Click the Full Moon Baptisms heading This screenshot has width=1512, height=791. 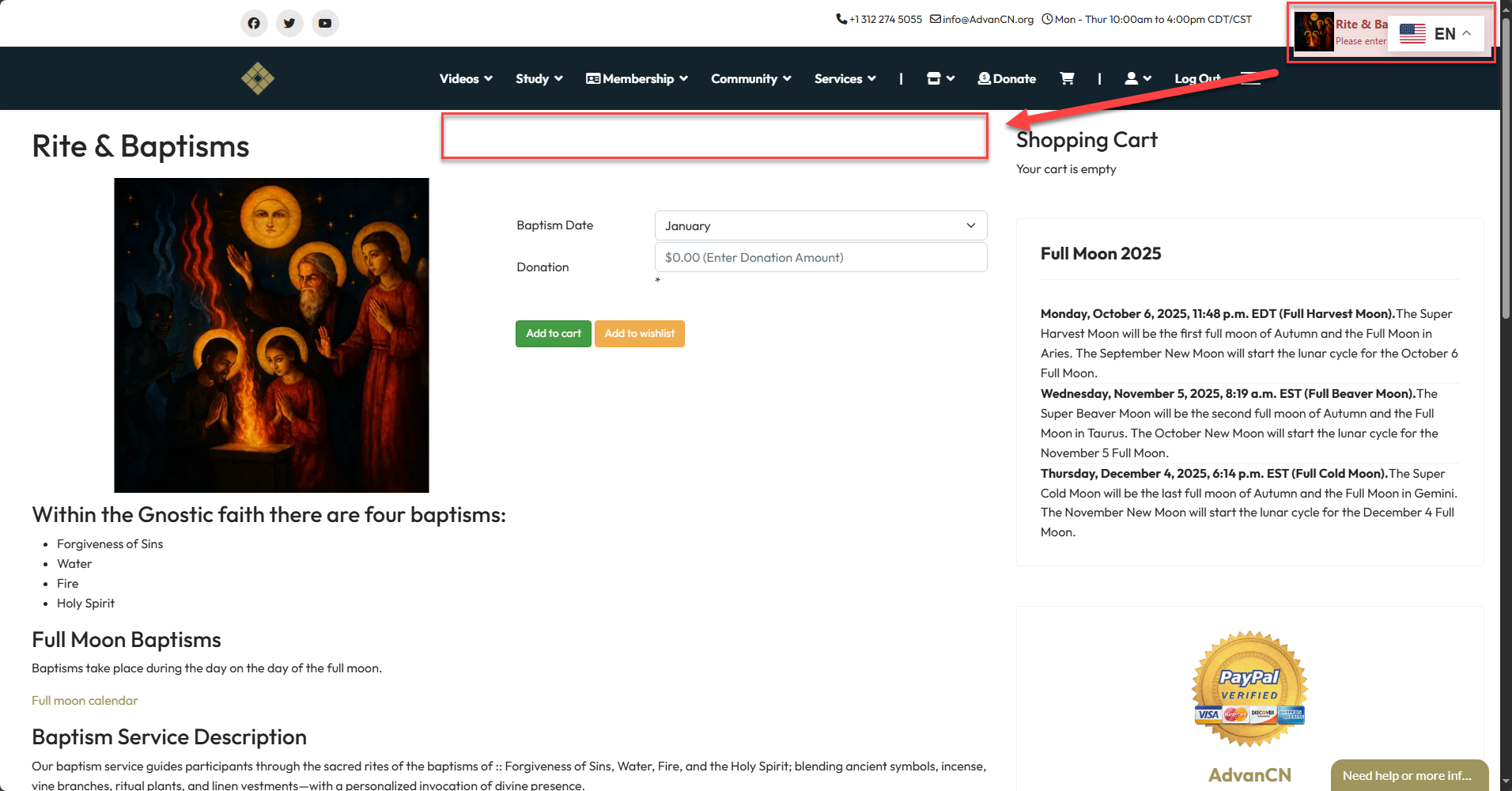127,640
